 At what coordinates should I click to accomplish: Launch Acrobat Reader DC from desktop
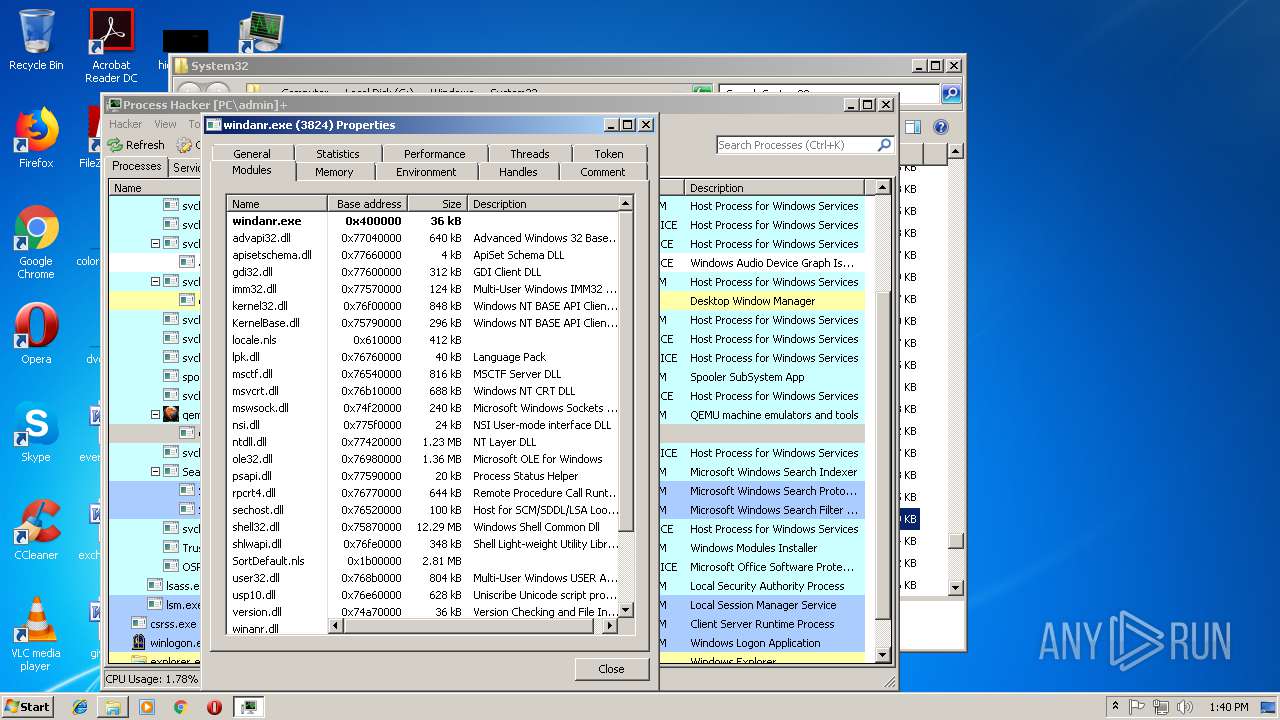point(111,45)
